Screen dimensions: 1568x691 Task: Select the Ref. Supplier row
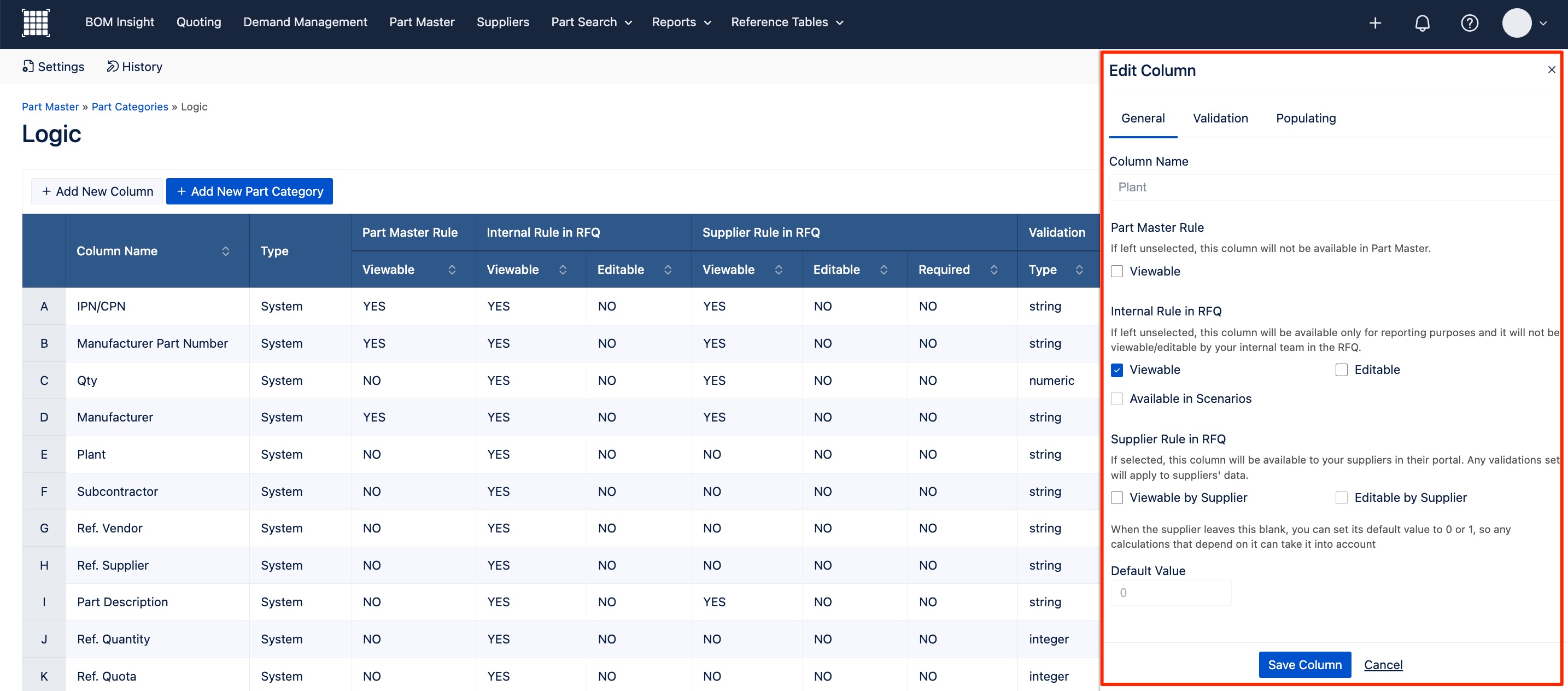pyautogui.click(x=113, y=566)
